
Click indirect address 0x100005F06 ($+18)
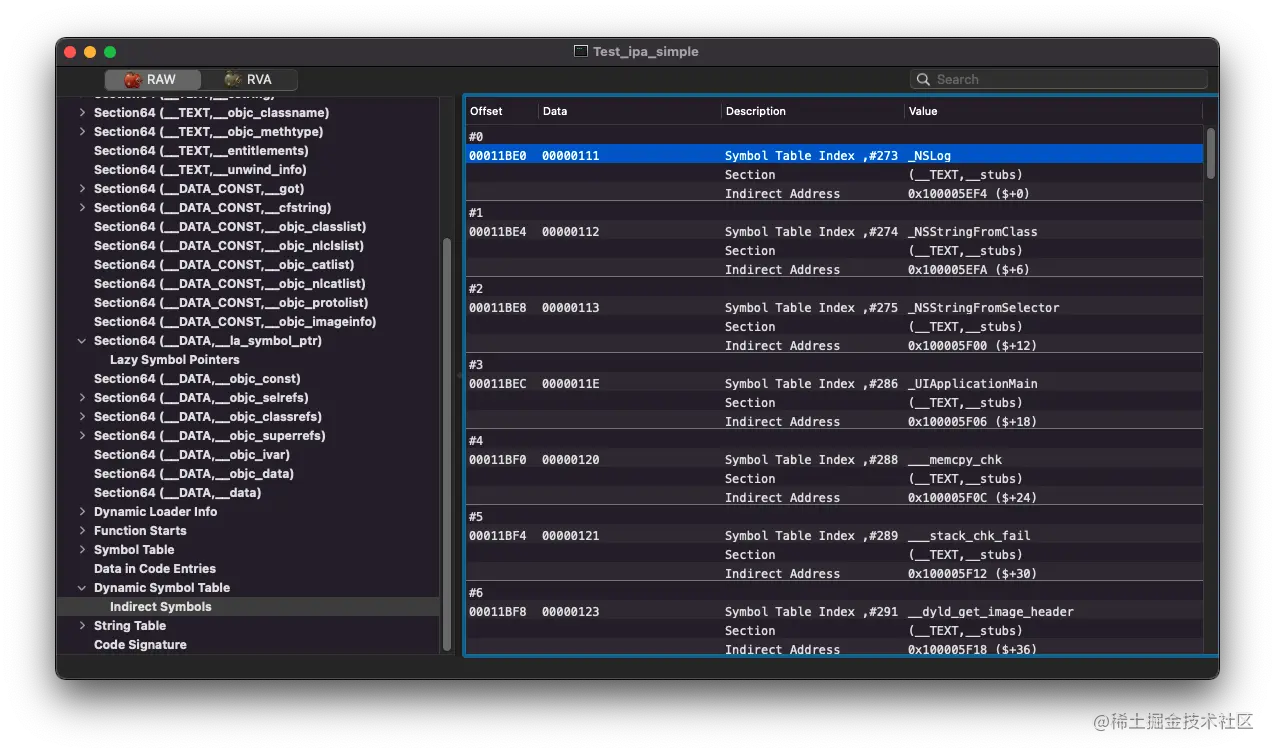click(972, 421)
